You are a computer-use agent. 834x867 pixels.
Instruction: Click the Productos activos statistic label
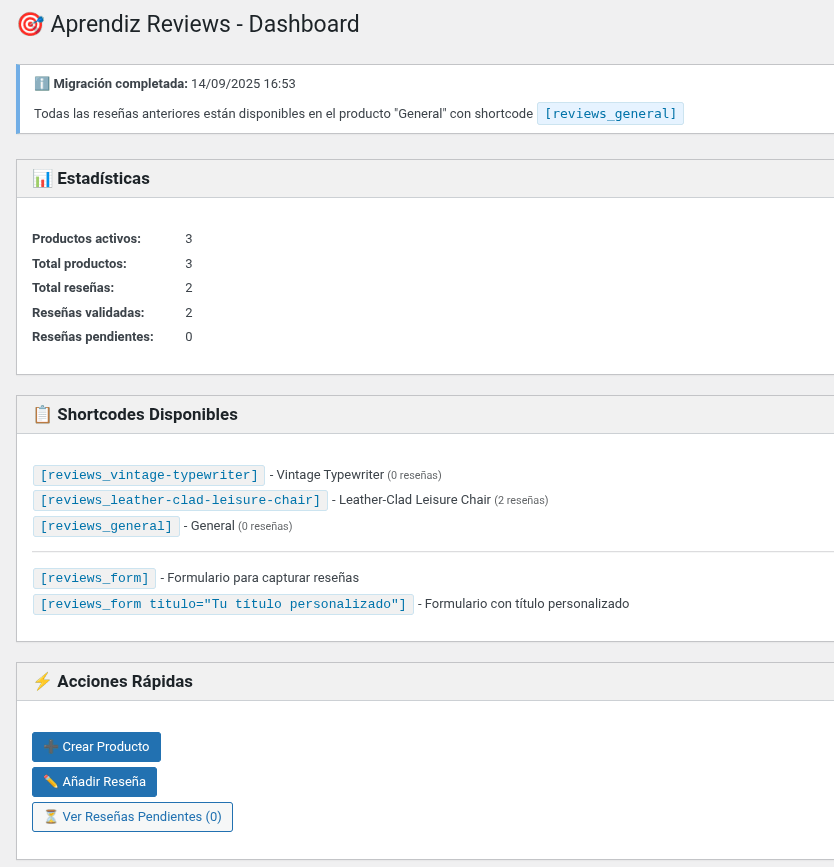(x=86, y=239)
